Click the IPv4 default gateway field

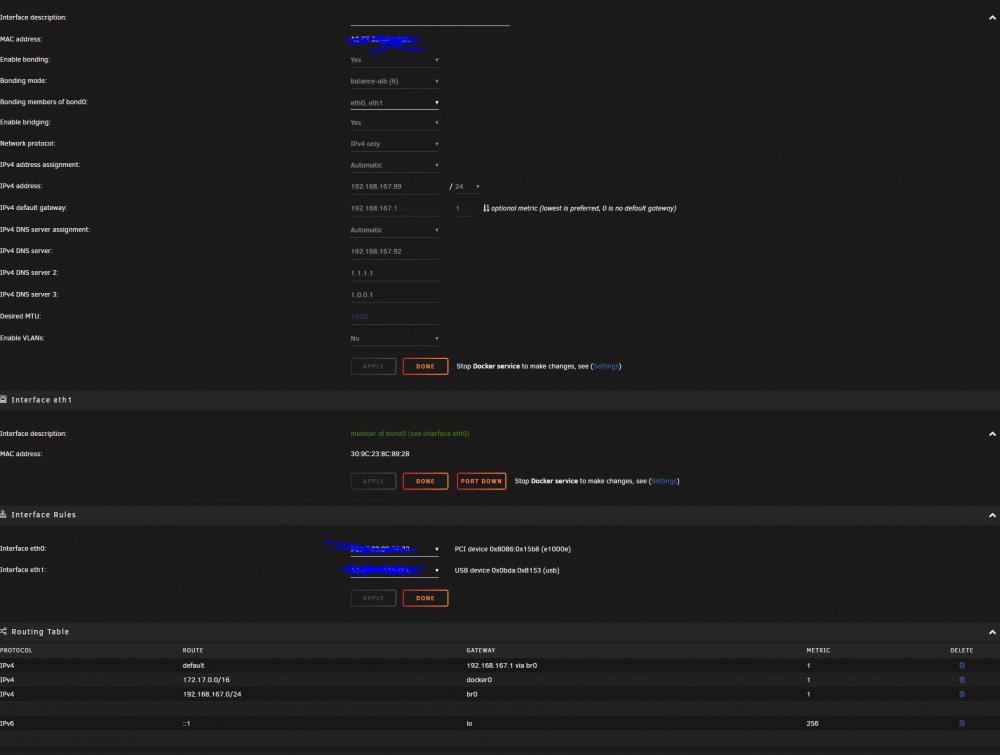[394, 209]
